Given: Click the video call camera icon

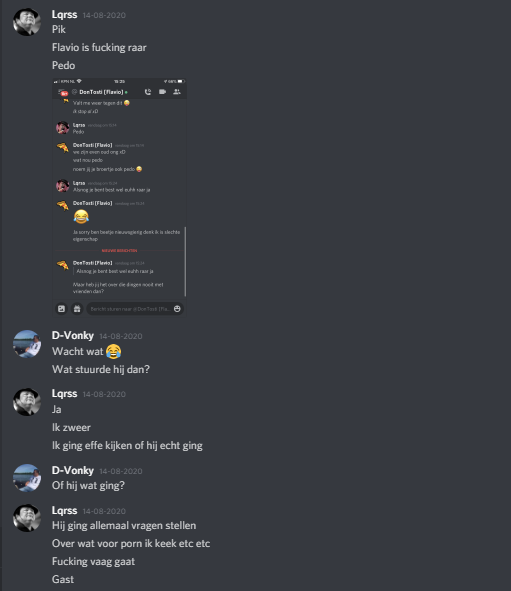Looking at the screenshot, I should coord(162,92).
